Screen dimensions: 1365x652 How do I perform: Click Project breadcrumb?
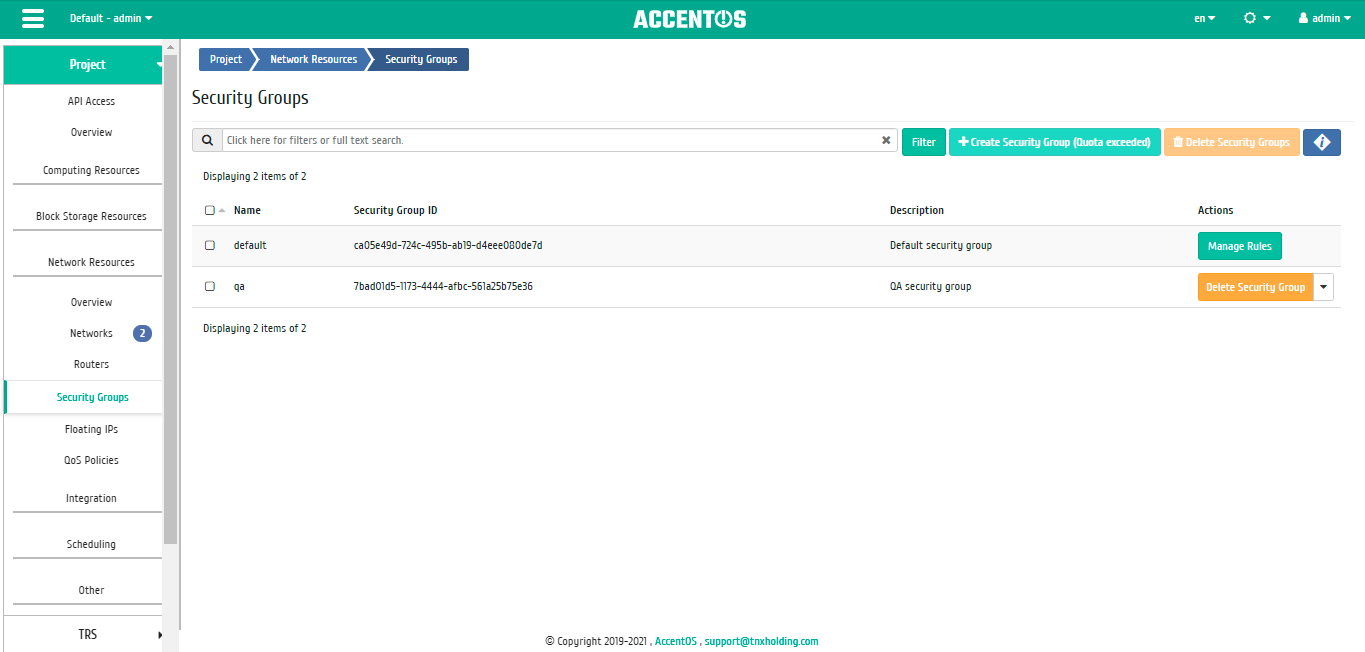pyautogui.click(x=225, y=60)
